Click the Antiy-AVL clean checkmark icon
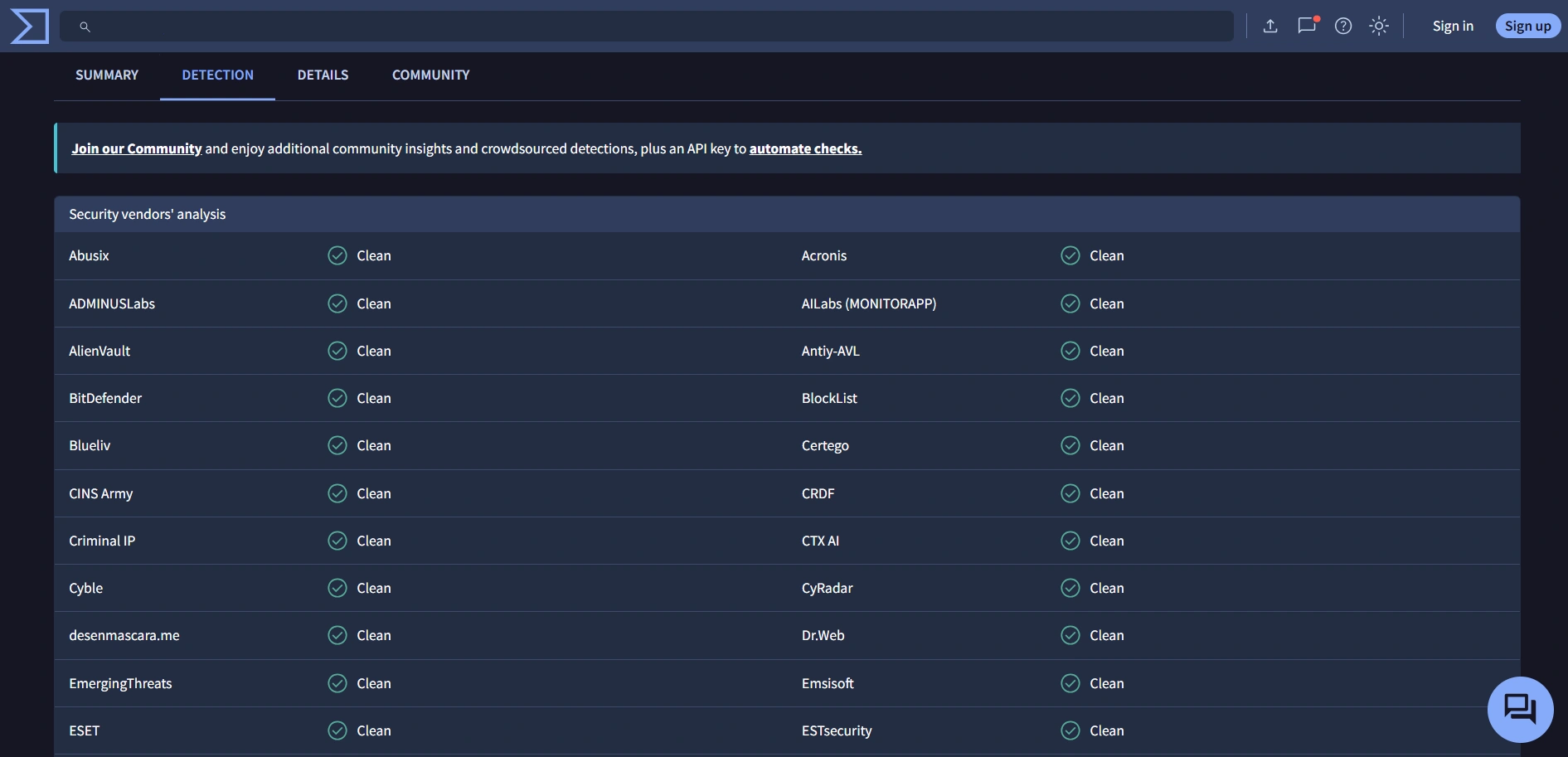1568x757 pixels. point(1070,351)
